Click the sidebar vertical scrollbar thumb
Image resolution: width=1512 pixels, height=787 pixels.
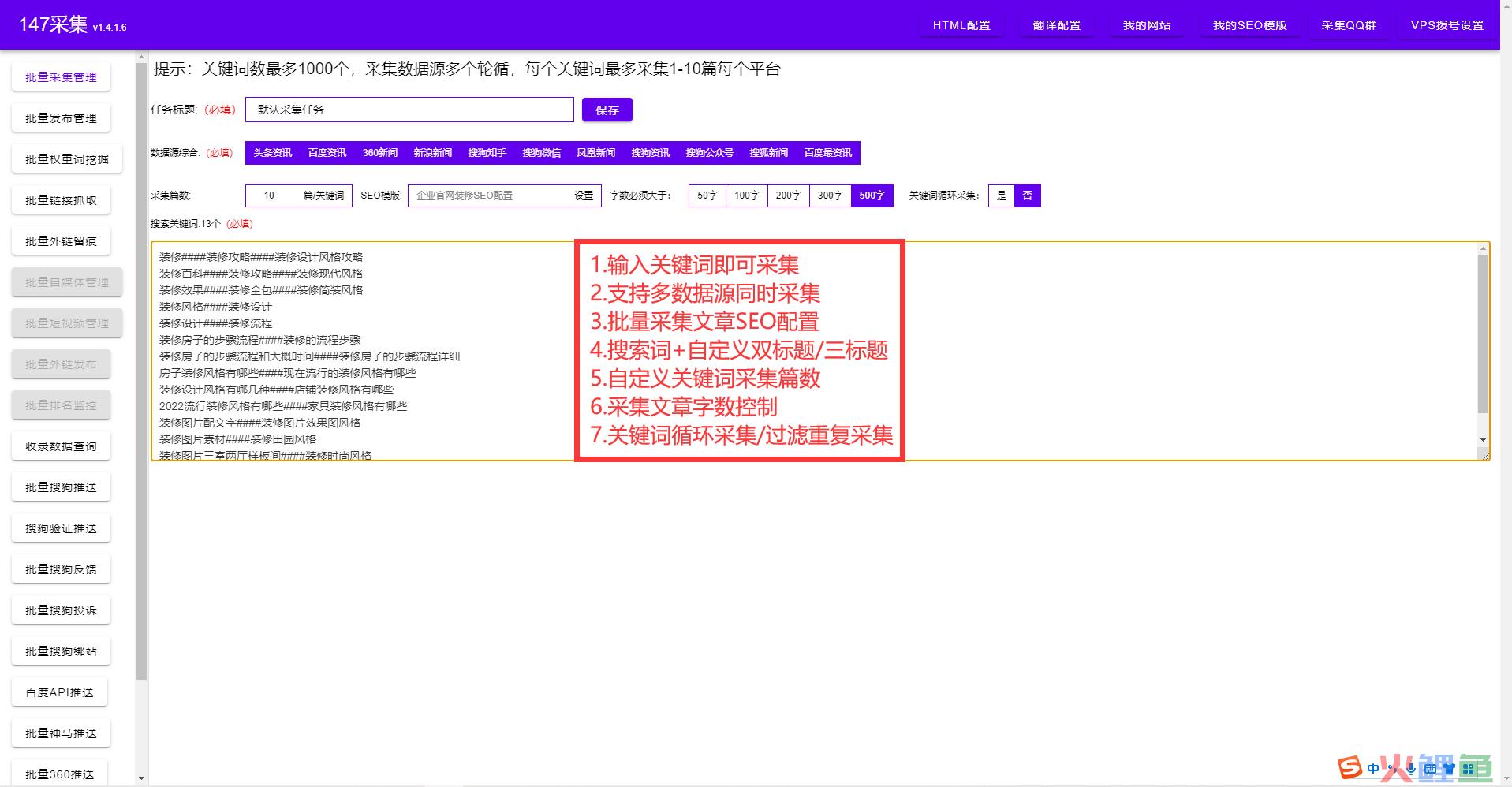(142, 371)
